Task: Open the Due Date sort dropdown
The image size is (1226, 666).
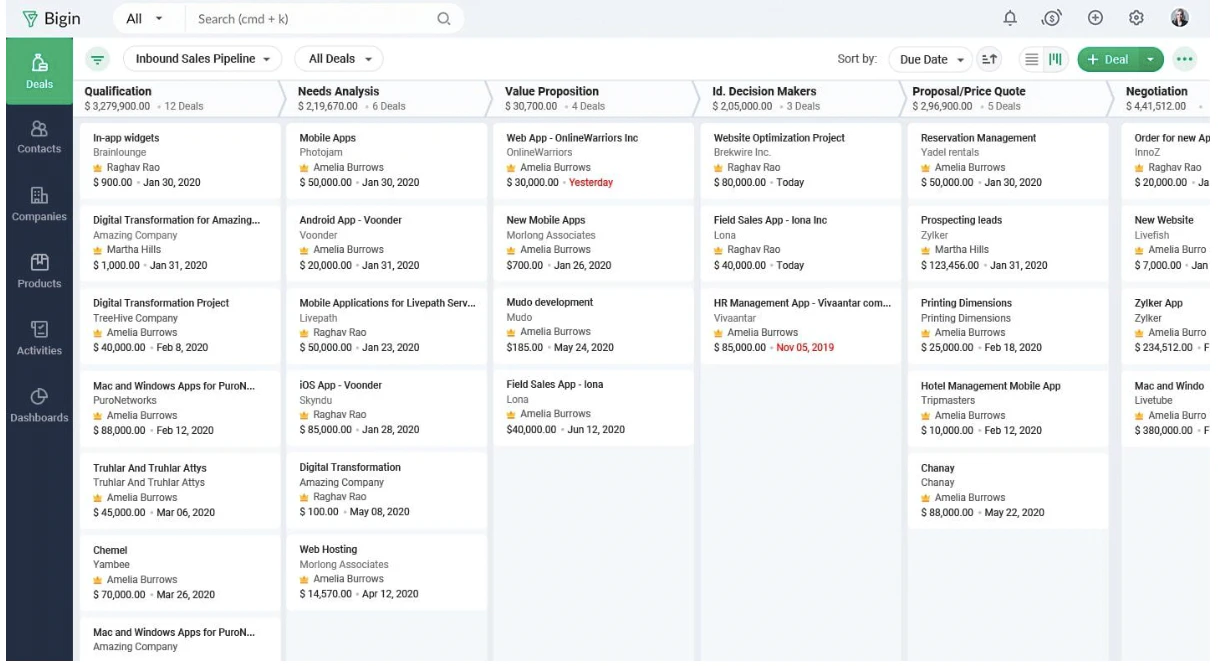Action: pyautogui.click(x=932, y=59)
